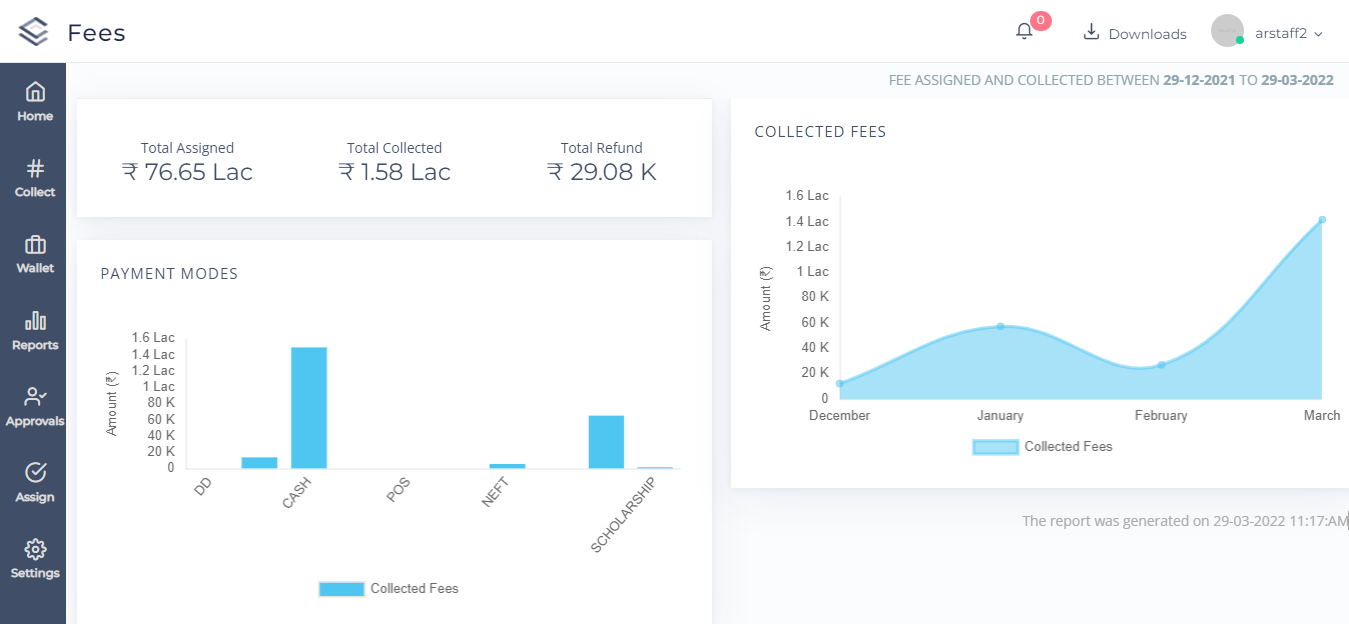Select the Assign icon
The image size is (1349, 624).
34,483
